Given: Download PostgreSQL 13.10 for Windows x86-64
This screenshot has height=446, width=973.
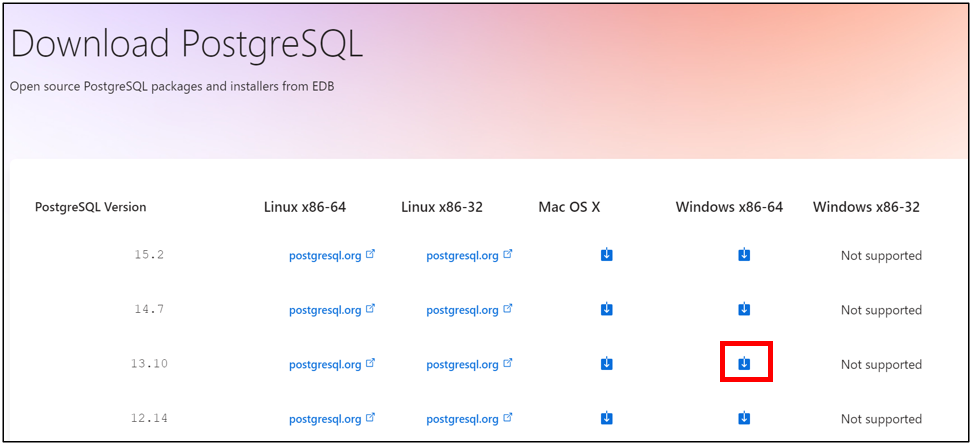Looking at the screenshot, I should coord(744,363).
